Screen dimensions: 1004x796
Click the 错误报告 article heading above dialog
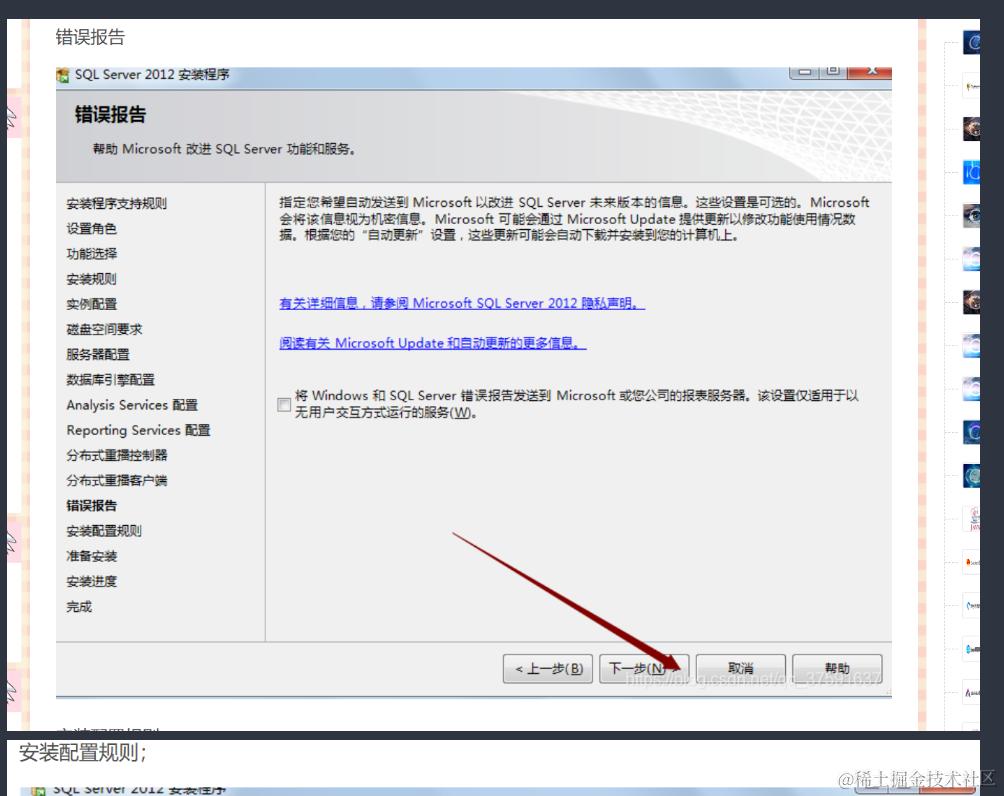point(90,37)
